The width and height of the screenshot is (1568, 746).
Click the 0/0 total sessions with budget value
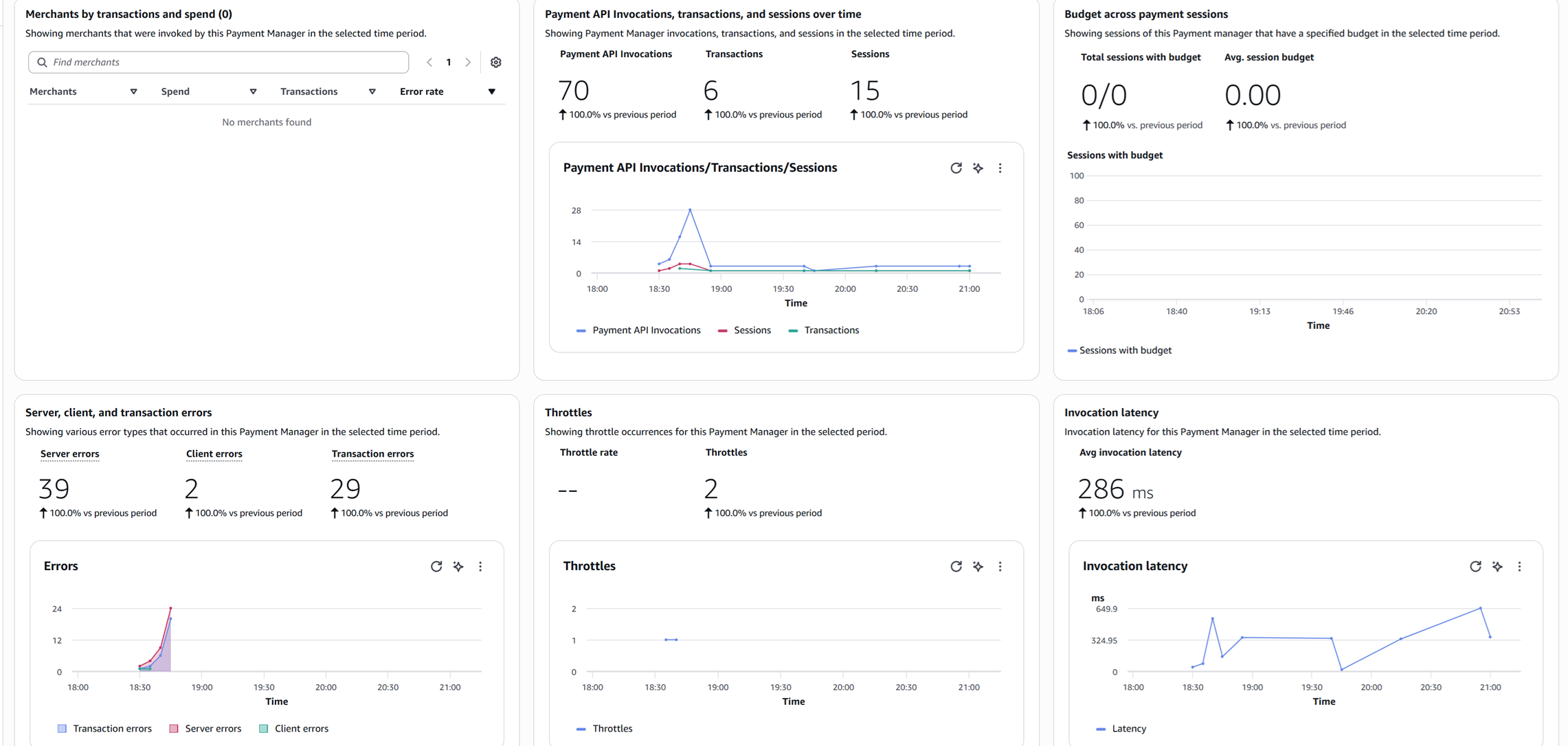click(1104, 95)
